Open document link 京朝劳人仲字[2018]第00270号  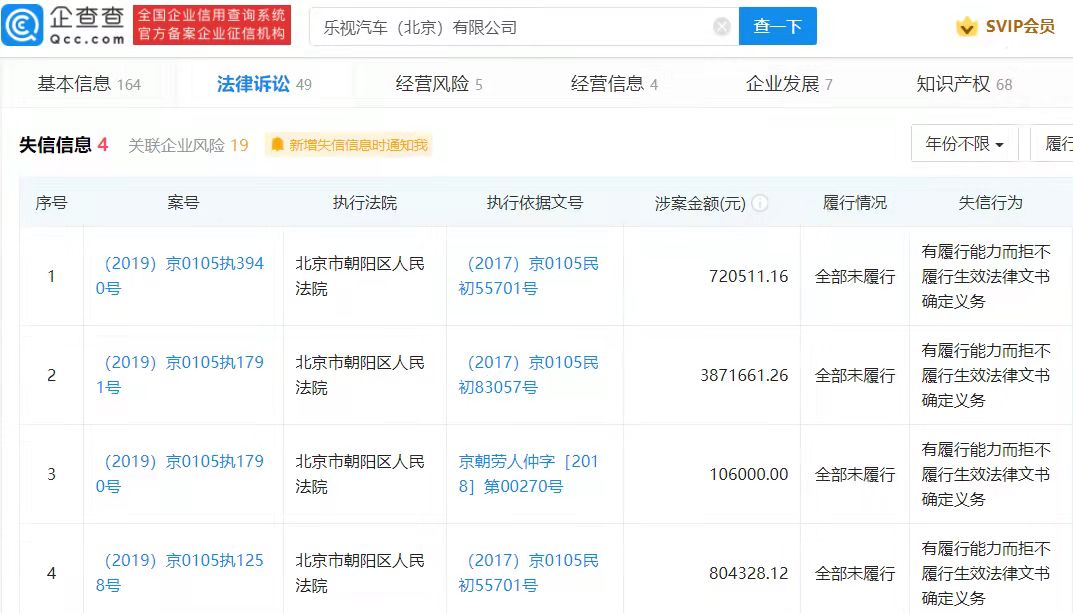pyautogui.click(x=532, y=474)
